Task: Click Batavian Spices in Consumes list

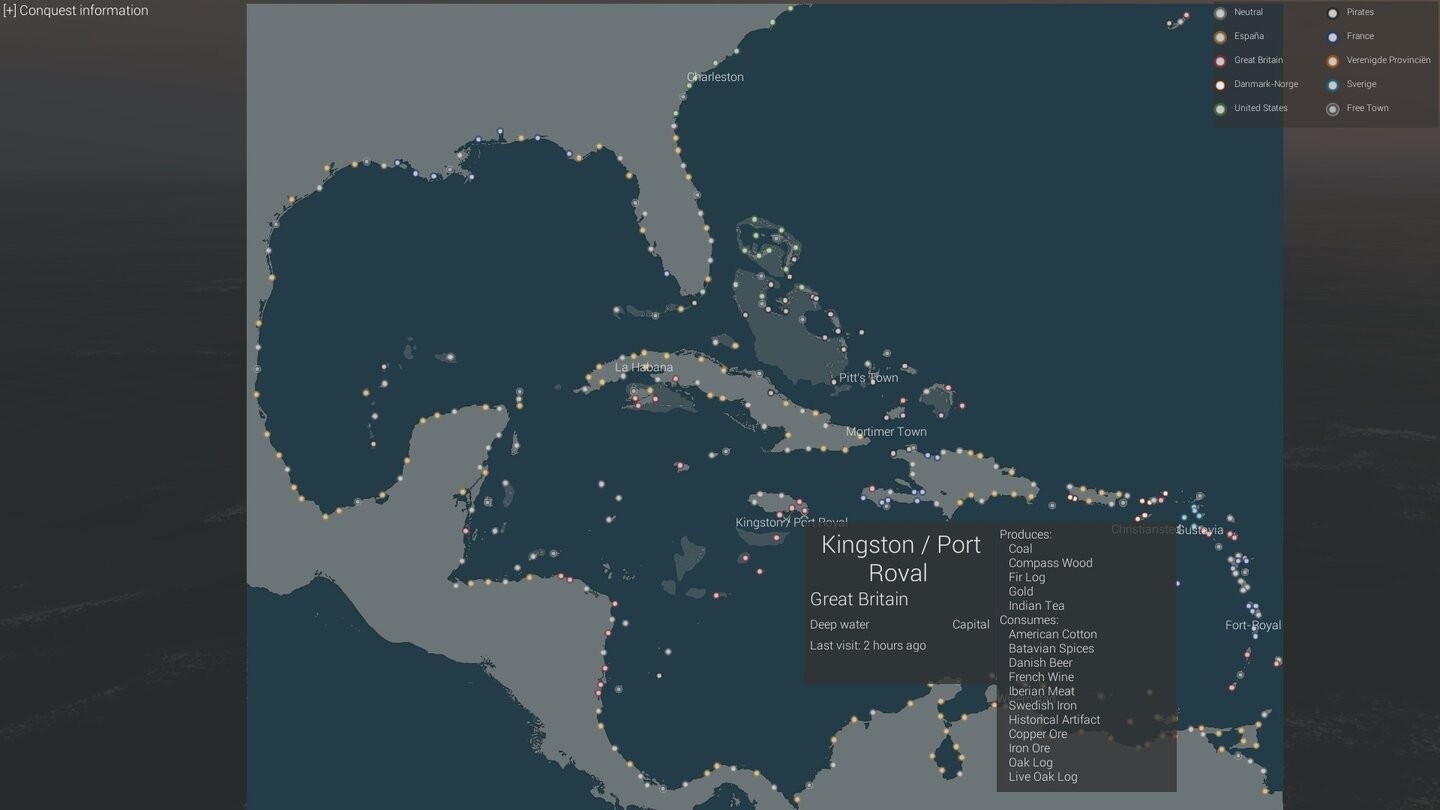Action: (x=1051, y=648)
